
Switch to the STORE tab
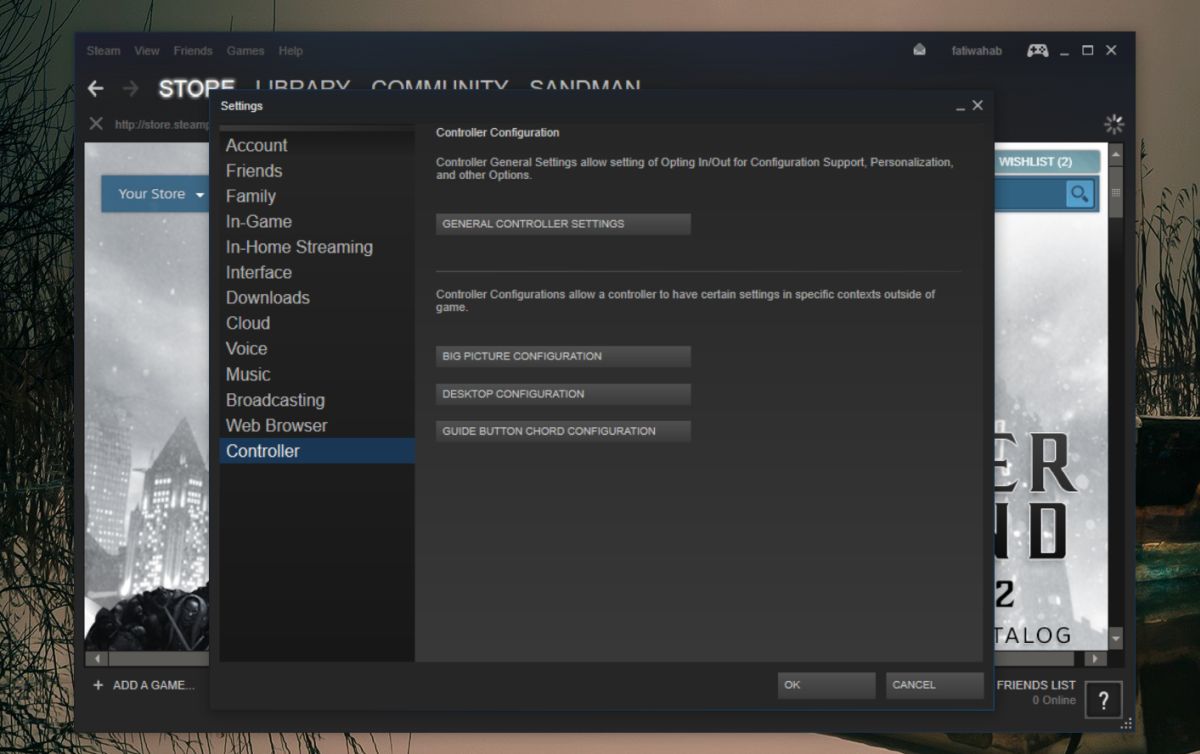197,88
